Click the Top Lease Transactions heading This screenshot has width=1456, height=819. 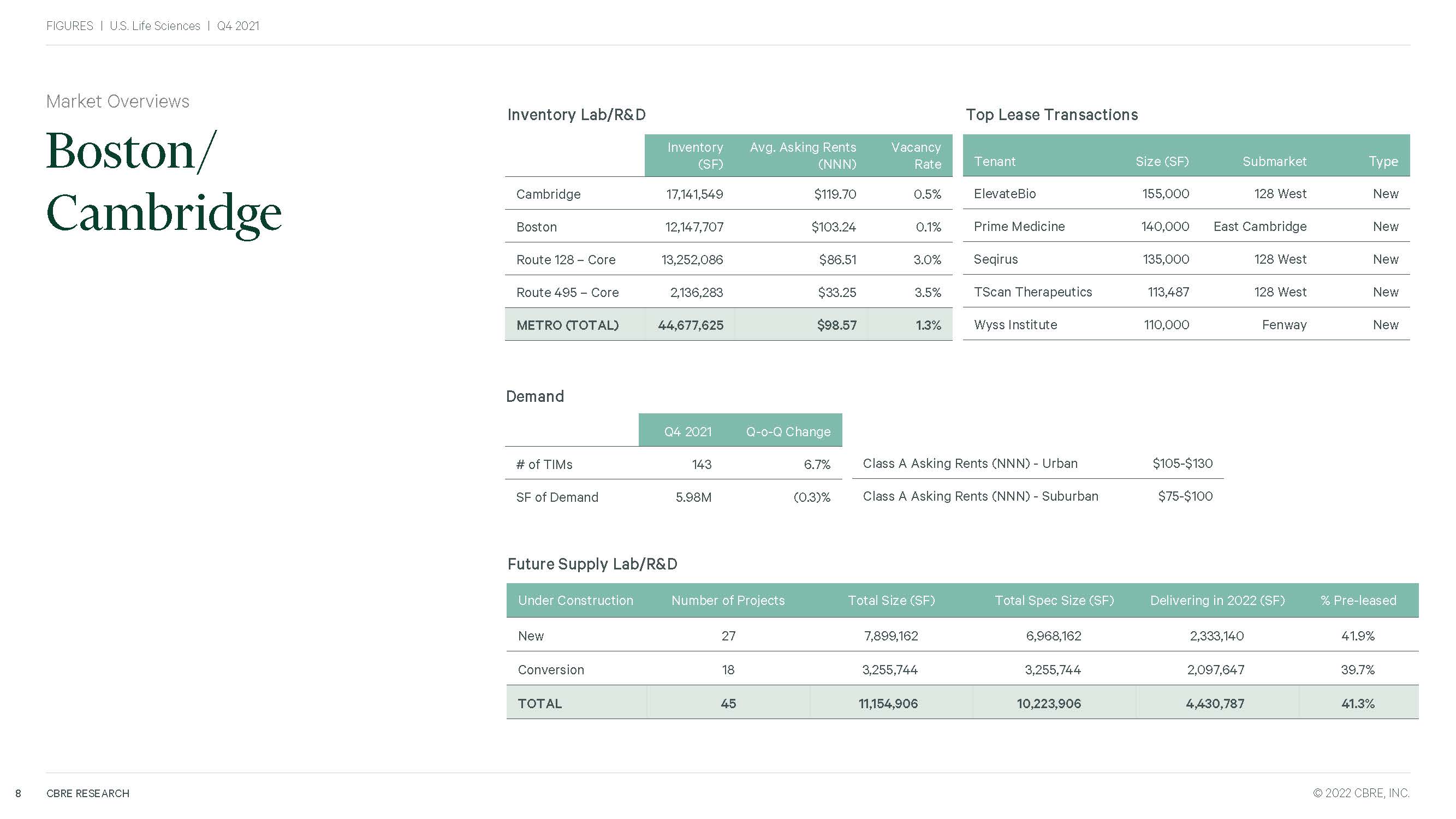click(x=1051, y=115)
